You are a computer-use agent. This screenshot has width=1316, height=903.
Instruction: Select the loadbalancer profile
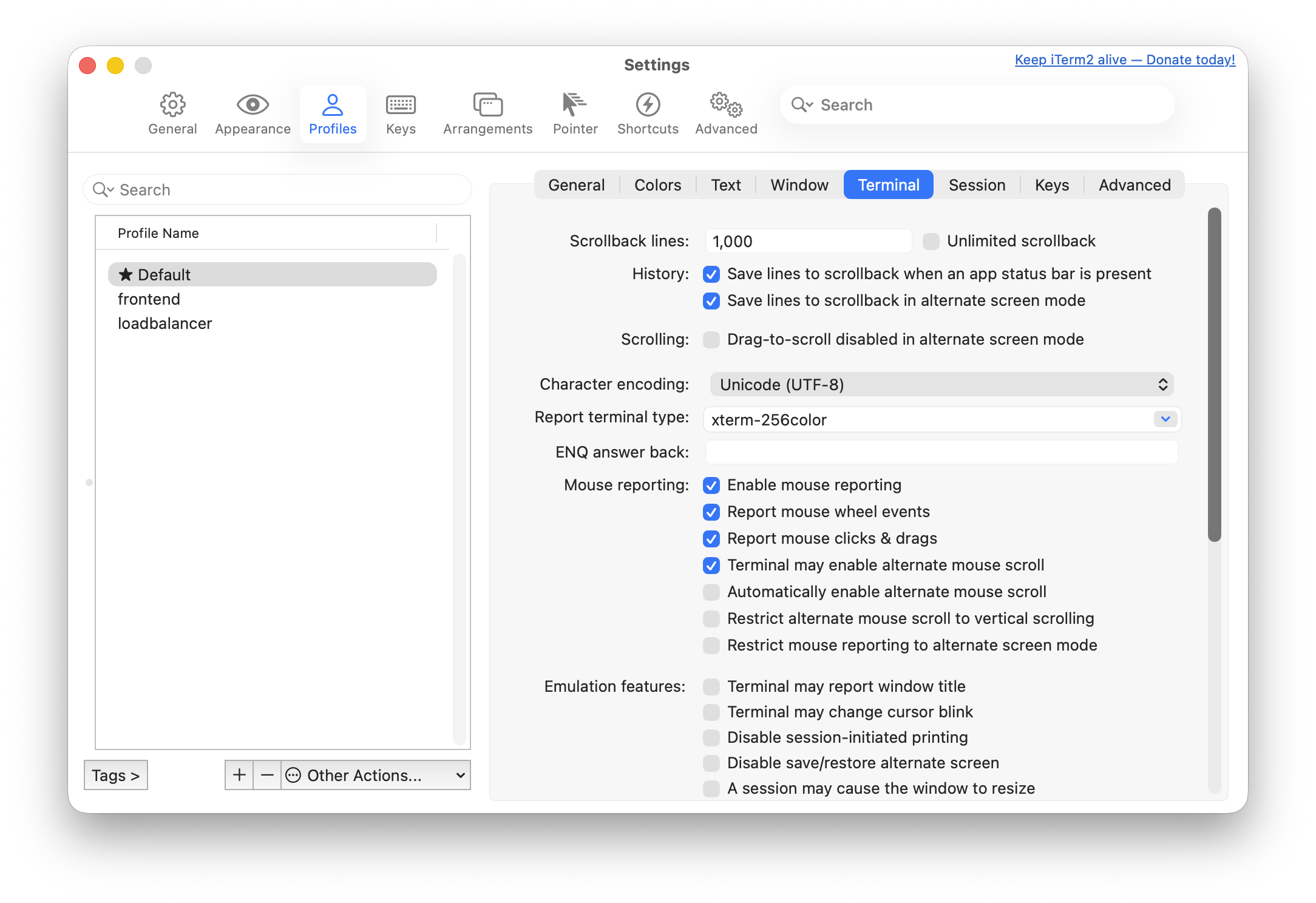165,323
